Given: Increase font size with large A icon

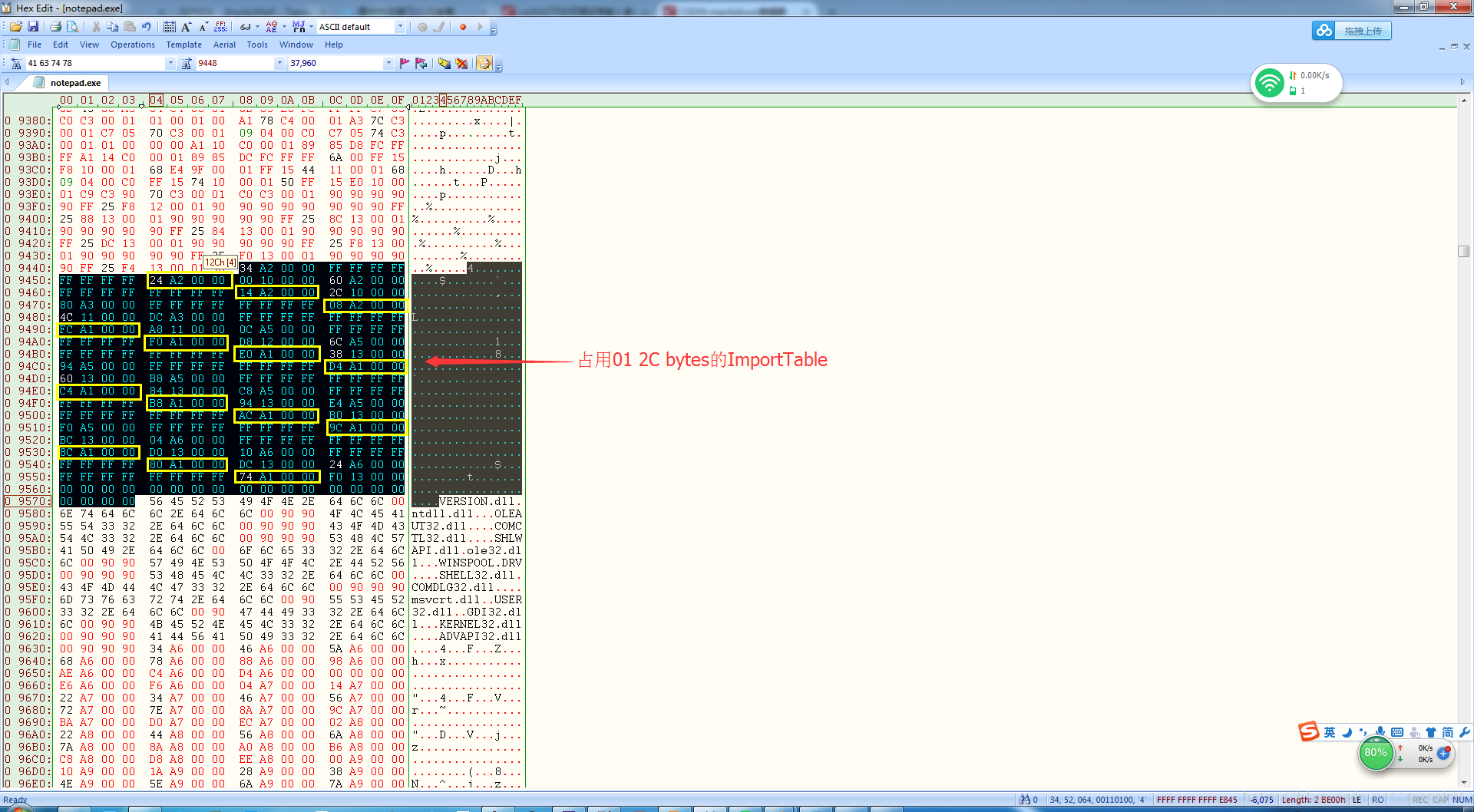Looking at the screenshot, I should click(187, 27).
